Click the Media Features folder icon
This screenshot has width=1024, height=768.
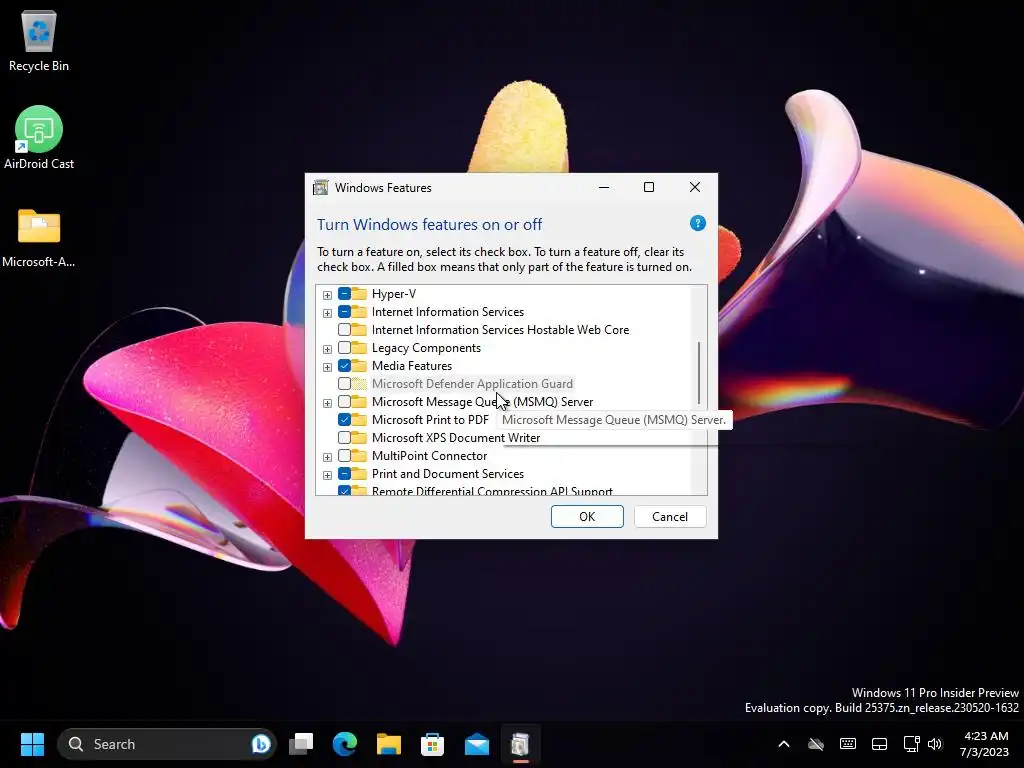pyautogui.click(x=359, y=366)
